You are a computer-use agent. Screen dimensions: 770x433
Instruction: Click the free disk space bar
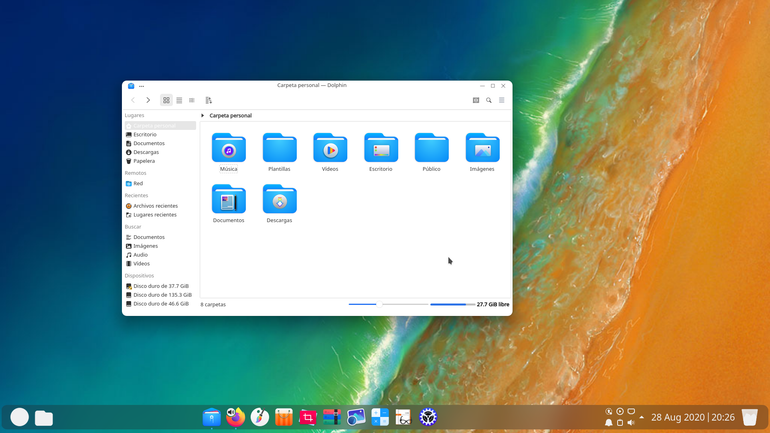tap(452, 304)
